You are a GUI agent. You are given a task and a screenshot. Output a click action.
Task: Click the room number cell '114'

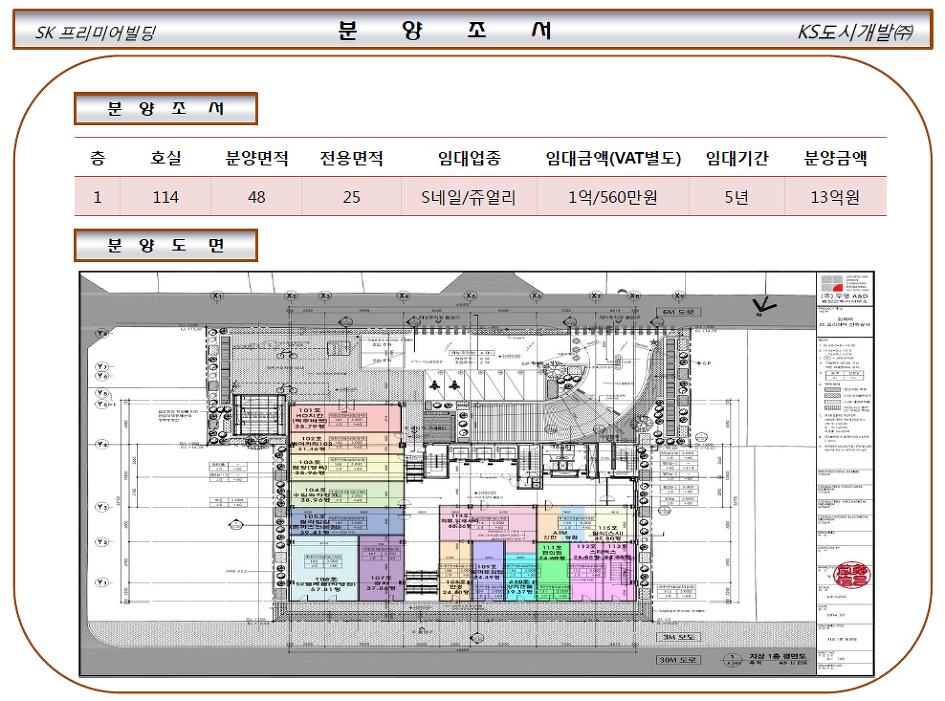click(x=166, y=196)
